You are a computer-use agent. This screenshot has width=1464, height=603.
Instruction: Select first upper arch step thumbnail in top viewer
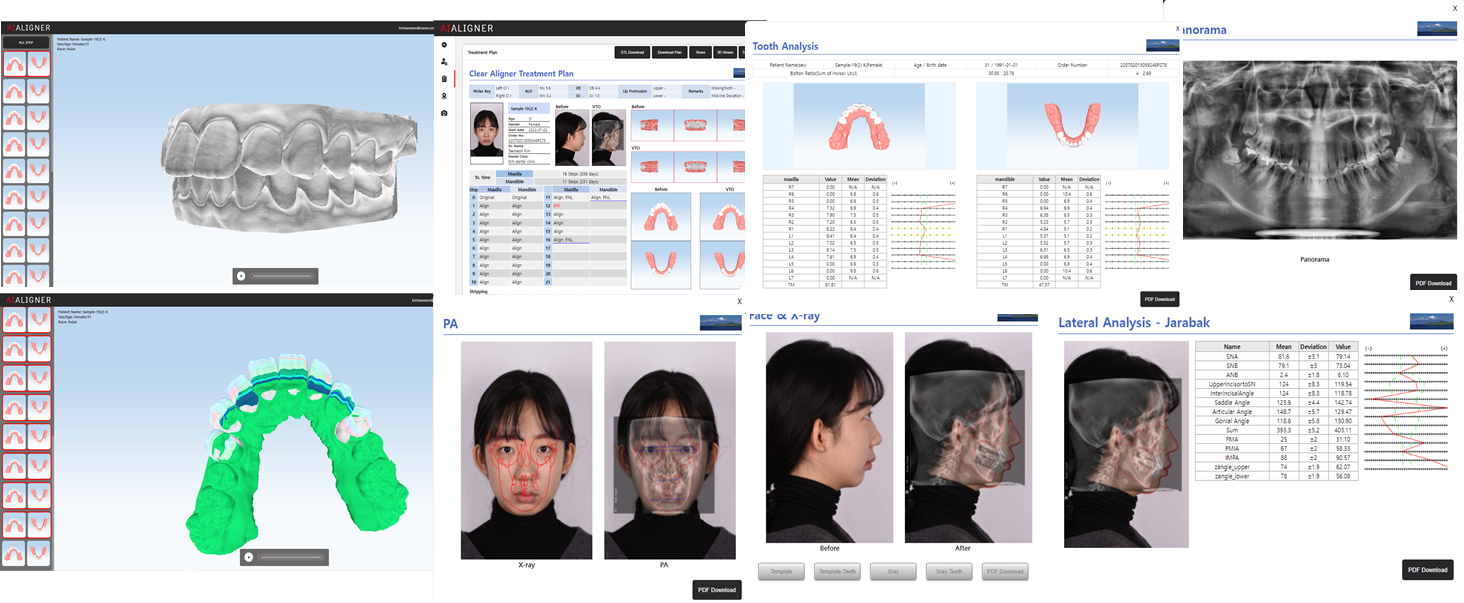click(15, 64)
